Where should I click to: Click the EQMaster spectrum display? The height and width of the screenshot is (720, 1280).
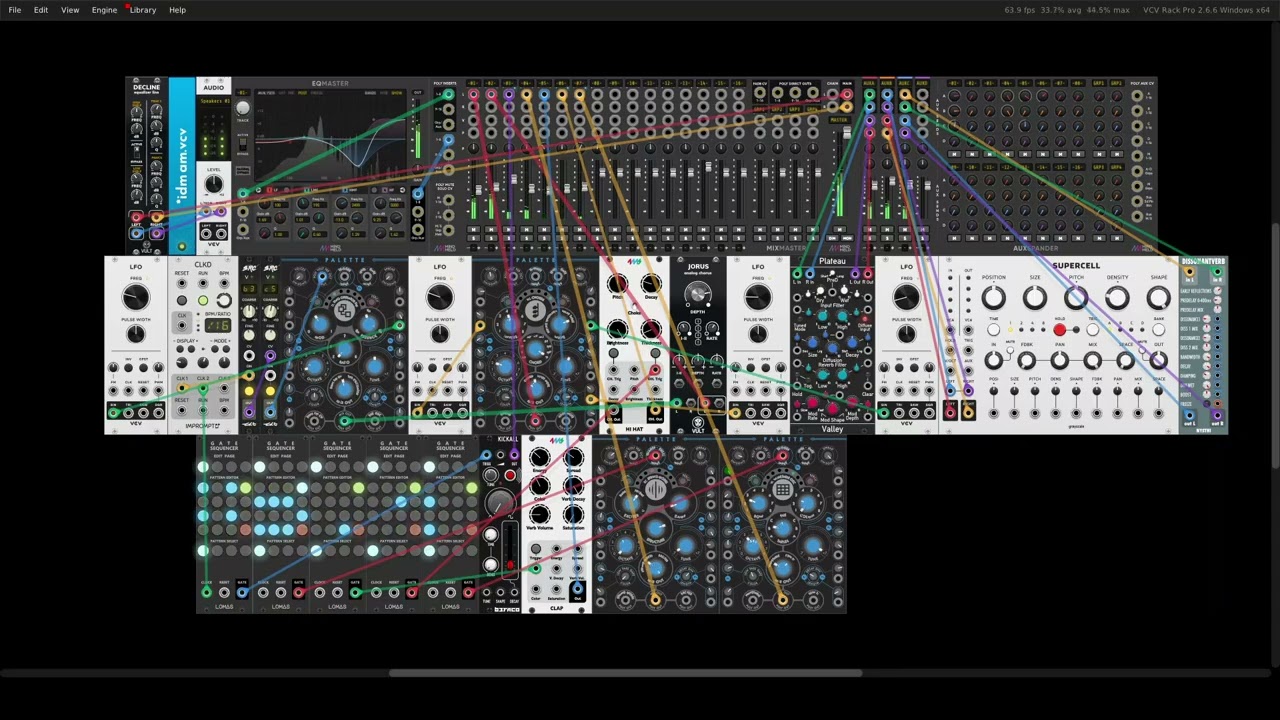point(329,136)
